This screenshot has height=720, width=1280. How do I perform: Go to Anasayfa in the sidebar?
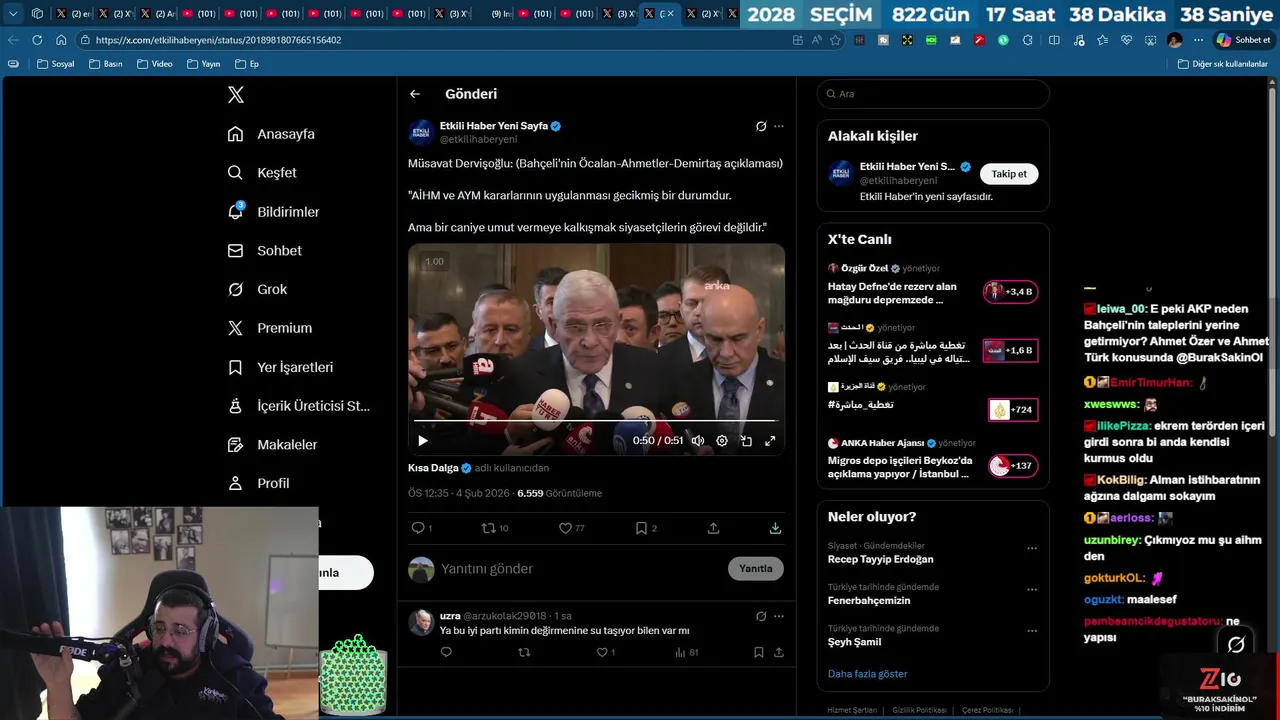[271, 134]
